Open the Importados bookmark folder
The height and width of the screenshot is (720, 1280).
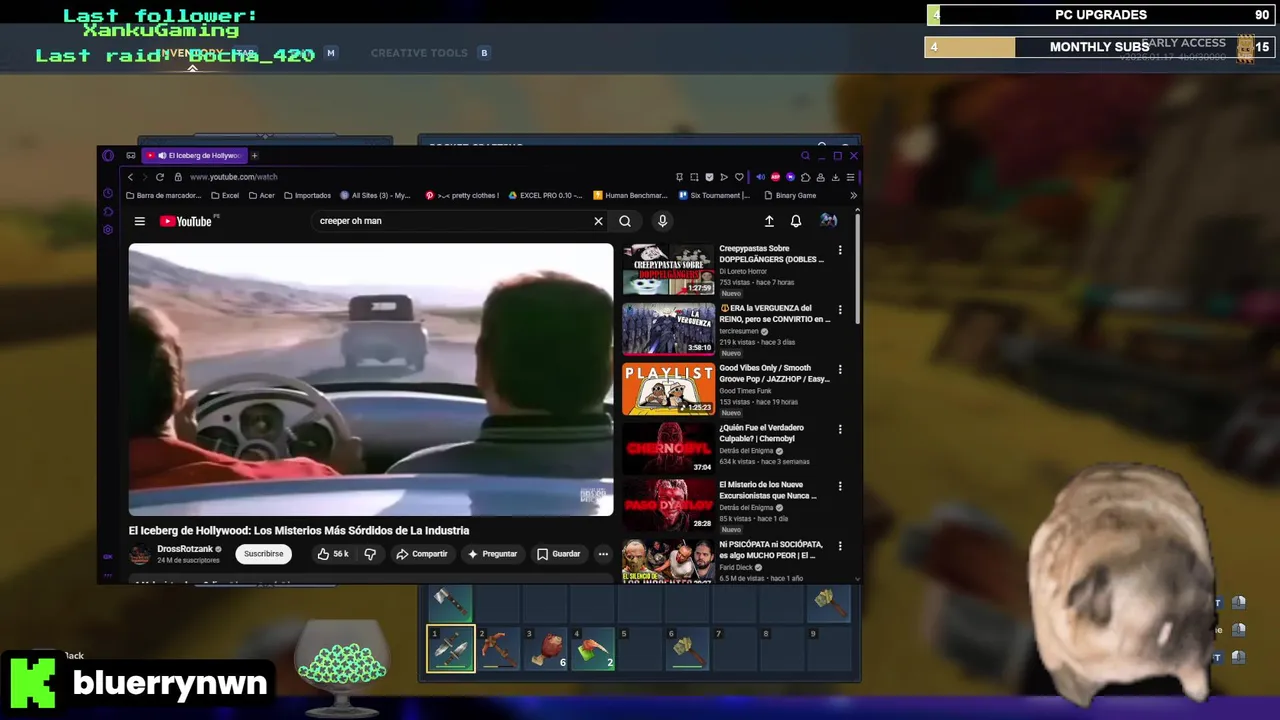308,195
